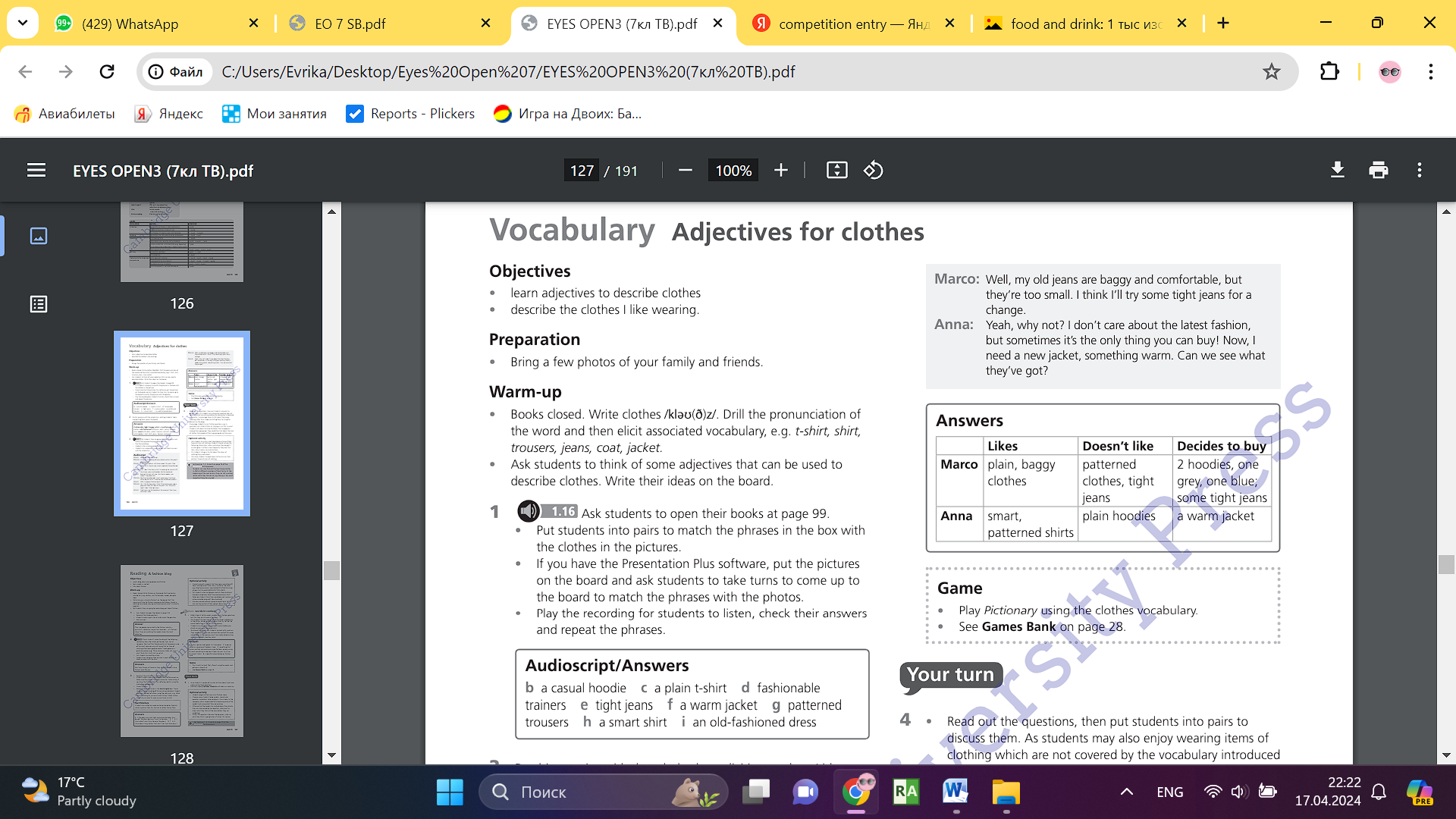Open Microsoft Word from the taskbar
The width and height of the screenshot is (1456, 819).
coord(955,792)
